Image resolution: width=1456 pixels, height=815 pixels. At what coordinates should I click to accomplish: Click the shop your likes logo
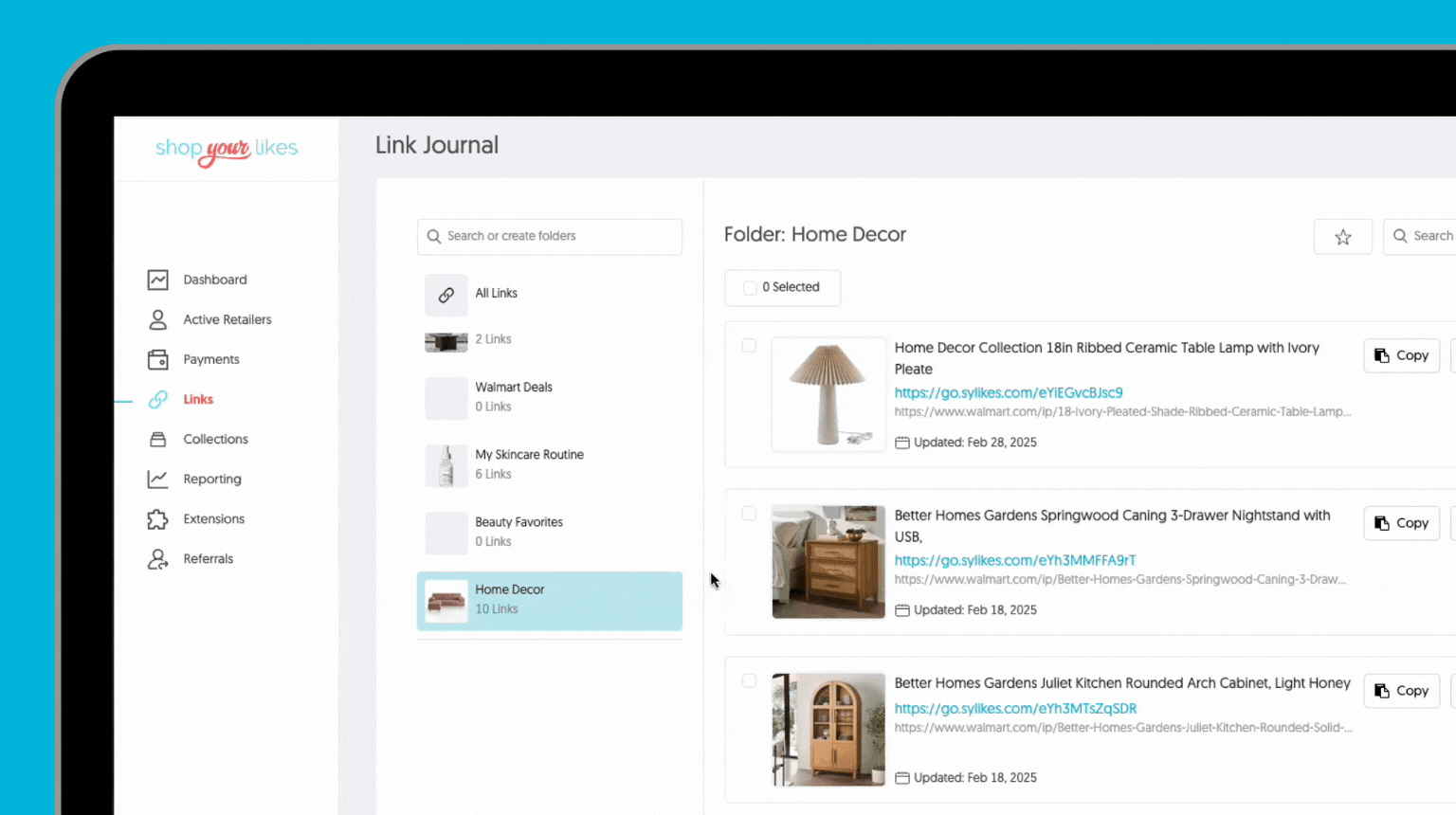tap(227, 150)
